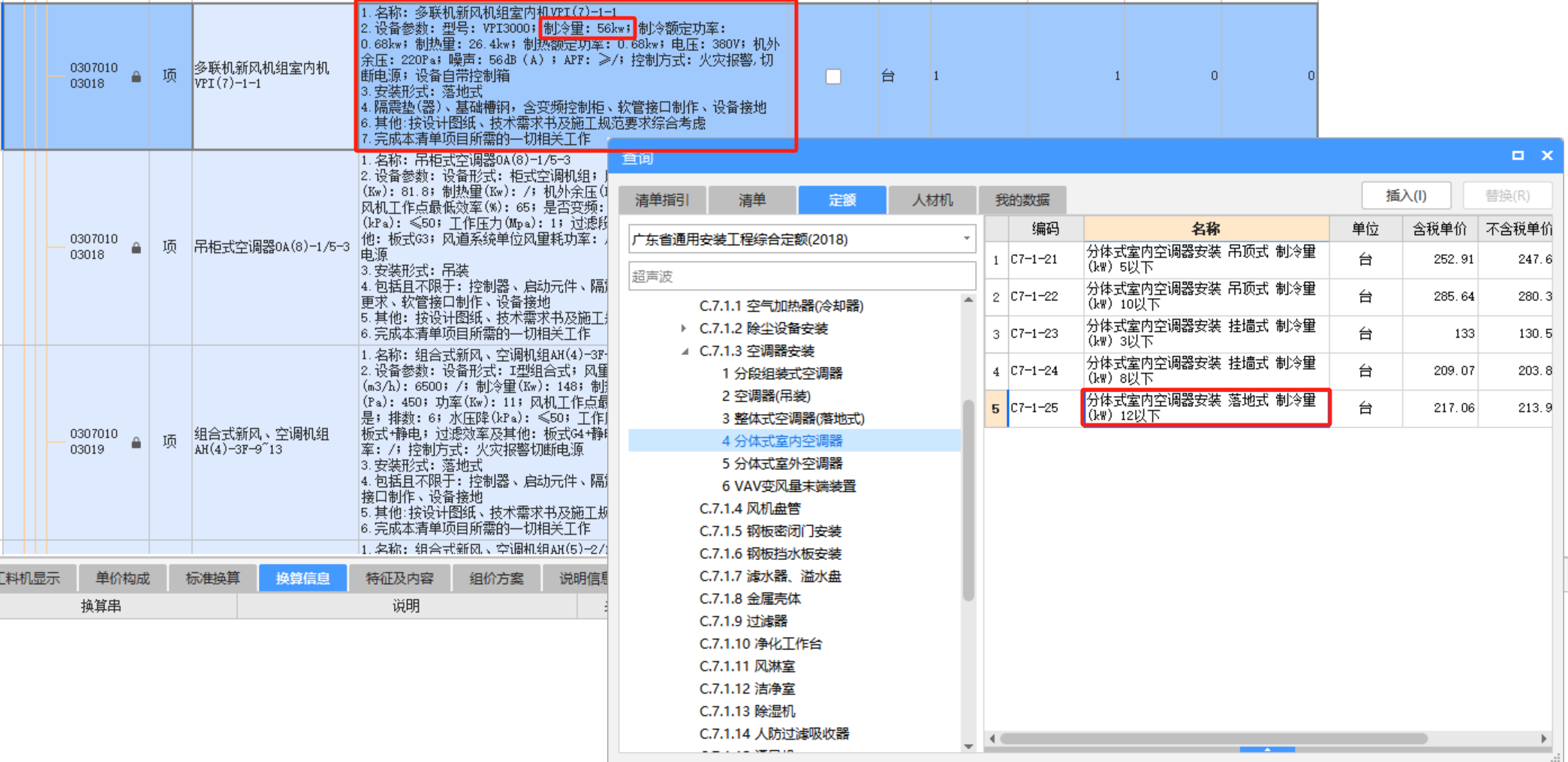
Task: Click the 单位 column header
Action: click(1365, 229)
